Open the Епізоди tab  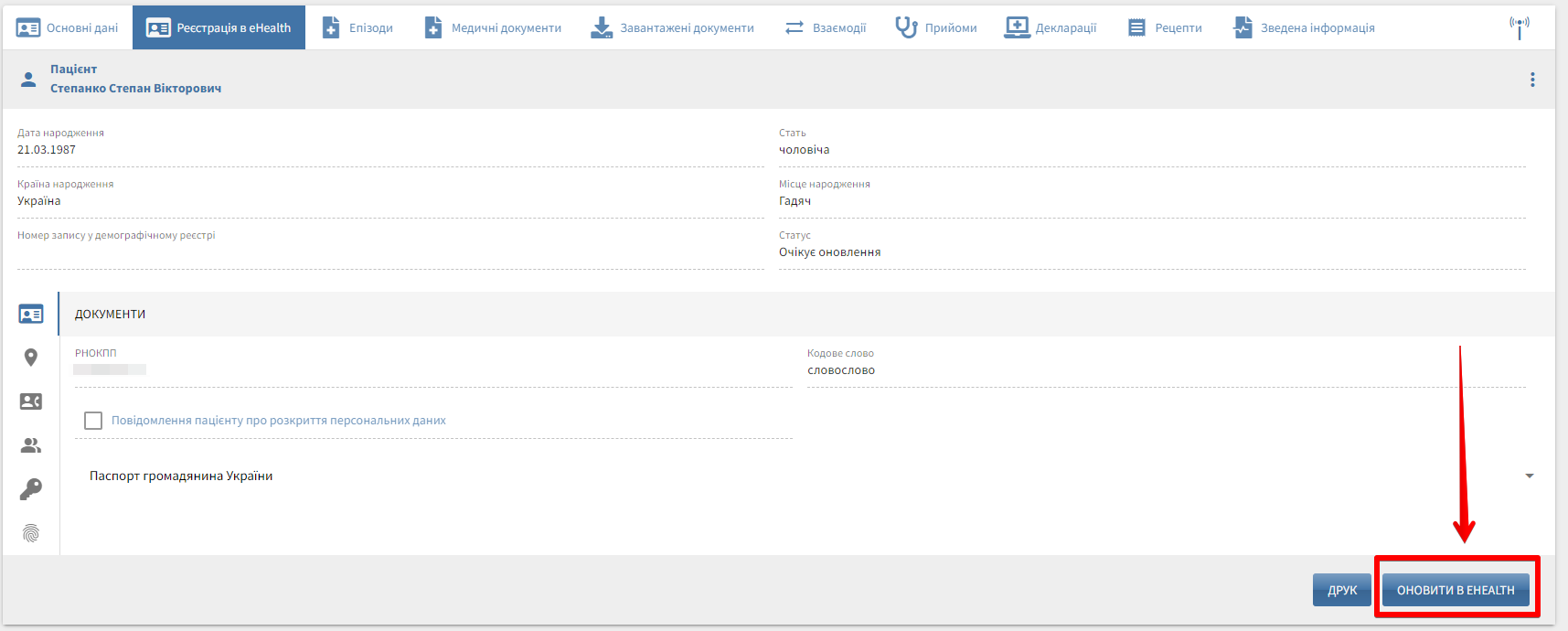[x=357, y=27]
